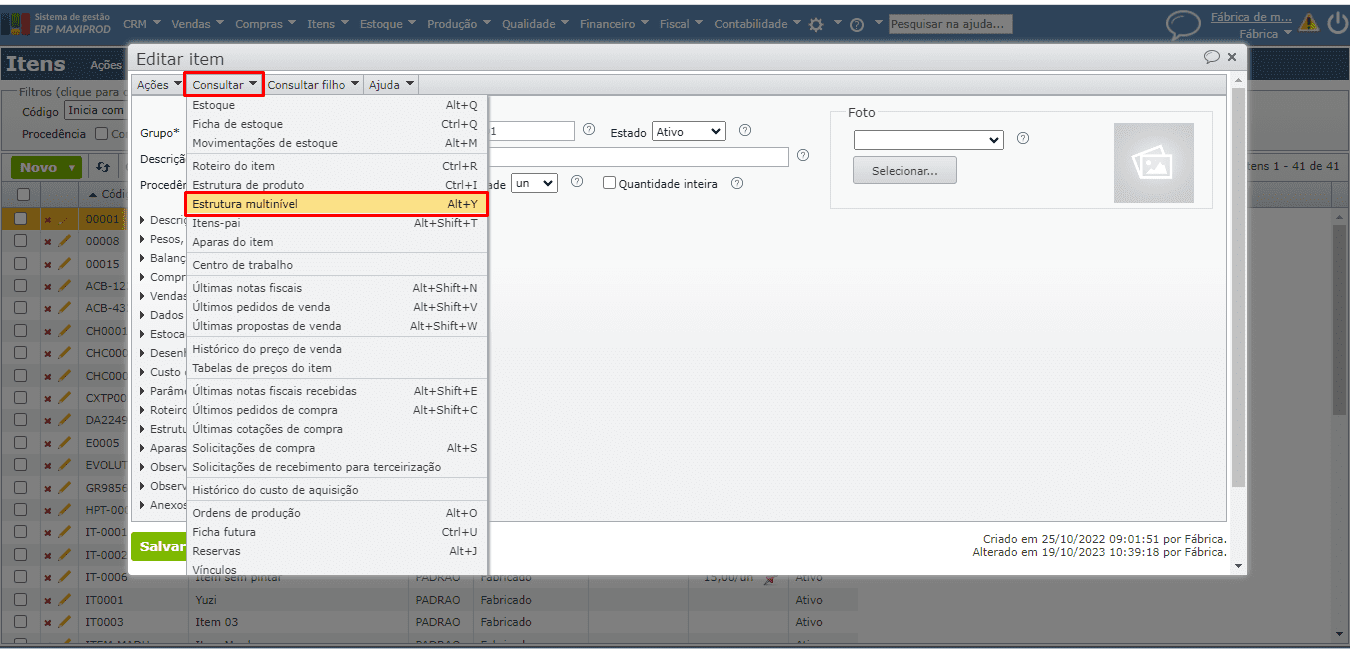1350x649 pixels.
Task: Choose Ficha de estoque menu entry
Action: point(337,124)
